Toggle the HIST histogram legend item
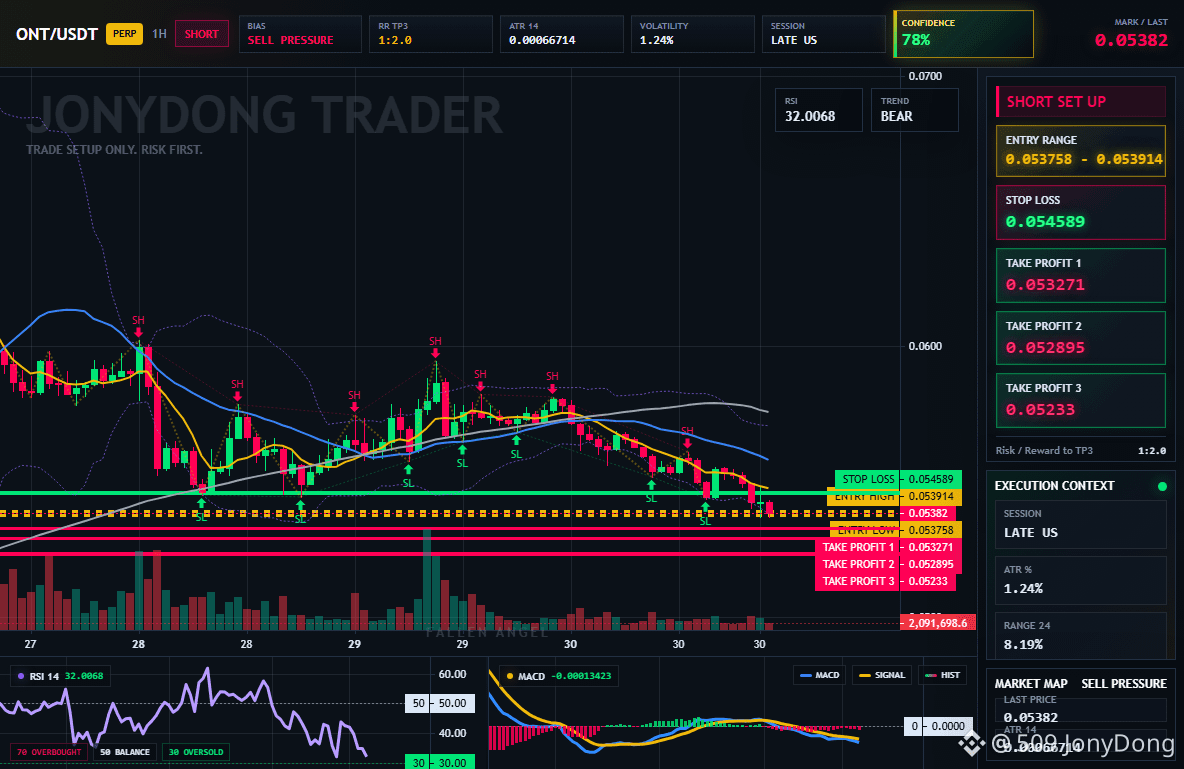 (x=942, y=675)
